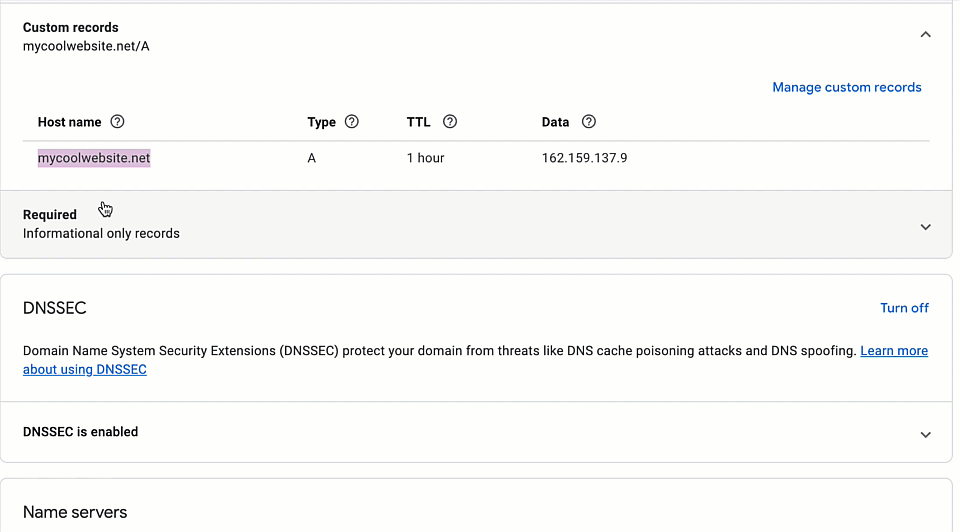
Task: Select the A record type value
Action: (x=311, y=158)
